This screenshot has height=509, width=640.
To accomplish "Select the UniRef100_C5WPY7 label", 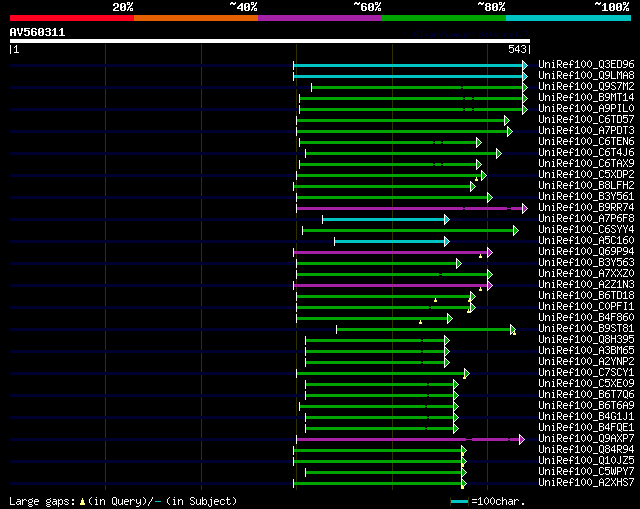I will tap(586, 472).
